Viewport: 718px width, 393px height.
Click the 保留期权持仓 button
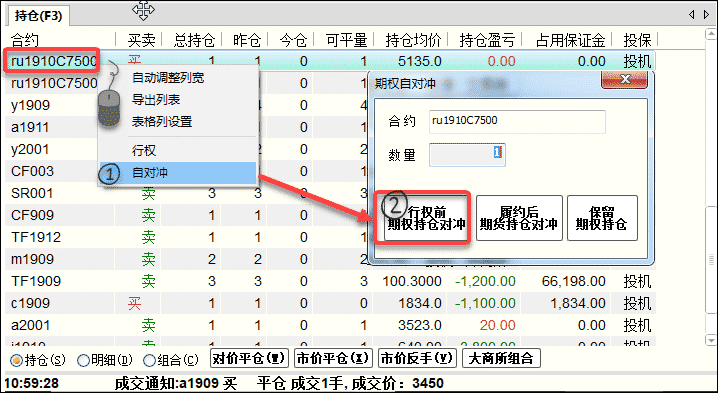click(x=602, y=218)
